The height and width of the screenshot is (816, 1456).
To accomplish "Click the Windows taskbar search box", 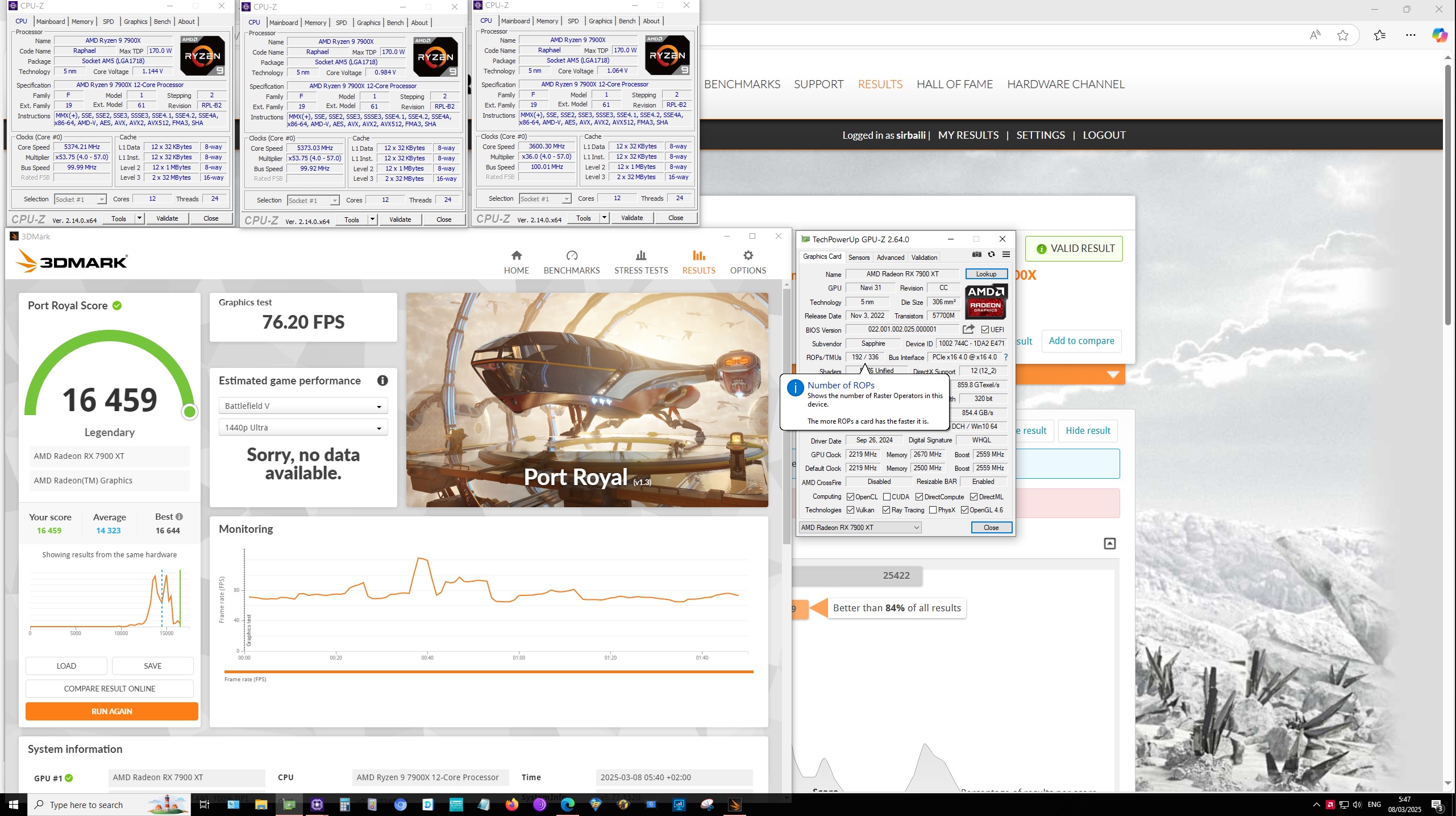I will pyautogui.click(x=108, y=805).
